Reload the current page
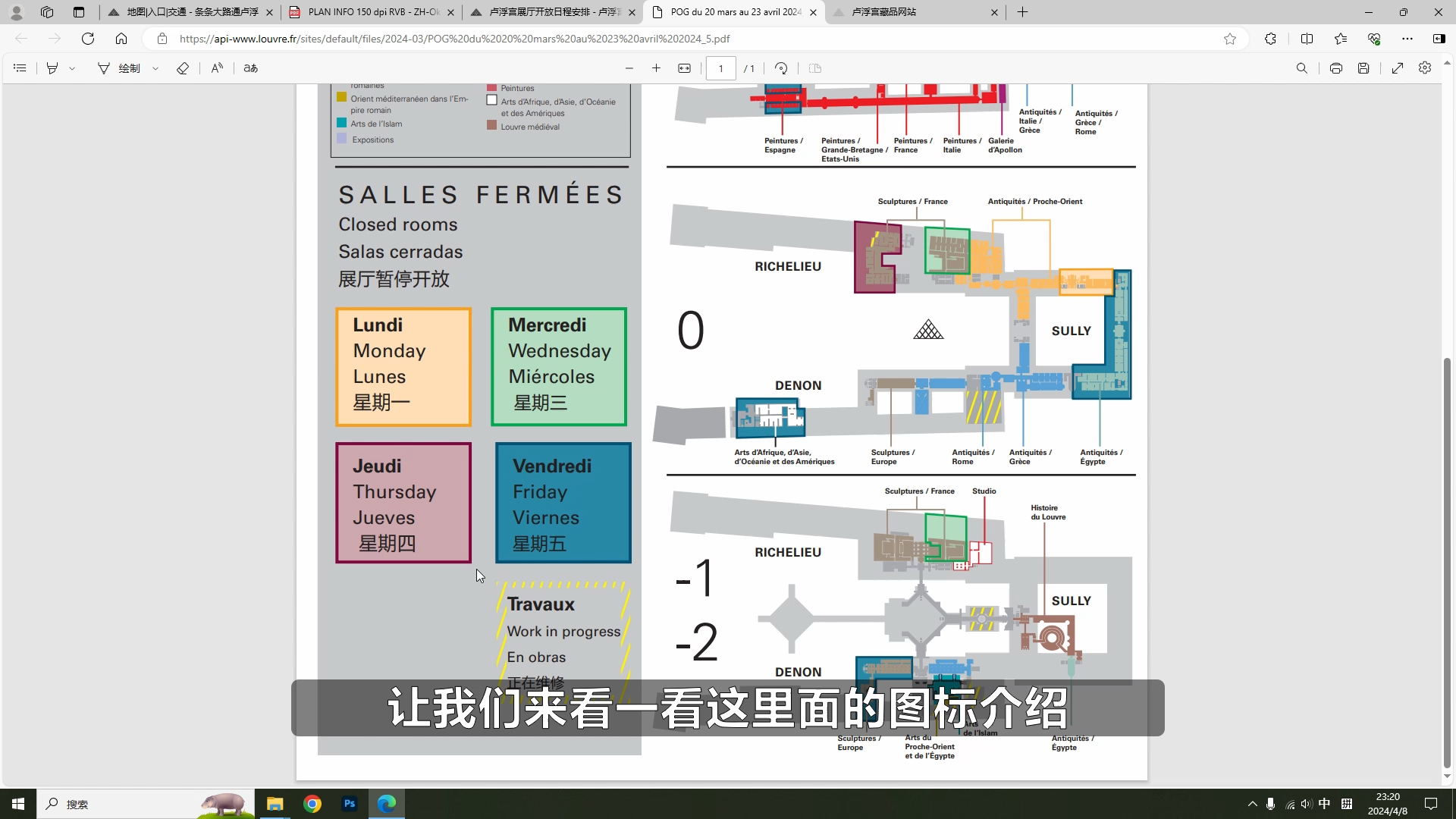1456x819 pixels. pyautogui.click(x=88, y=39)
